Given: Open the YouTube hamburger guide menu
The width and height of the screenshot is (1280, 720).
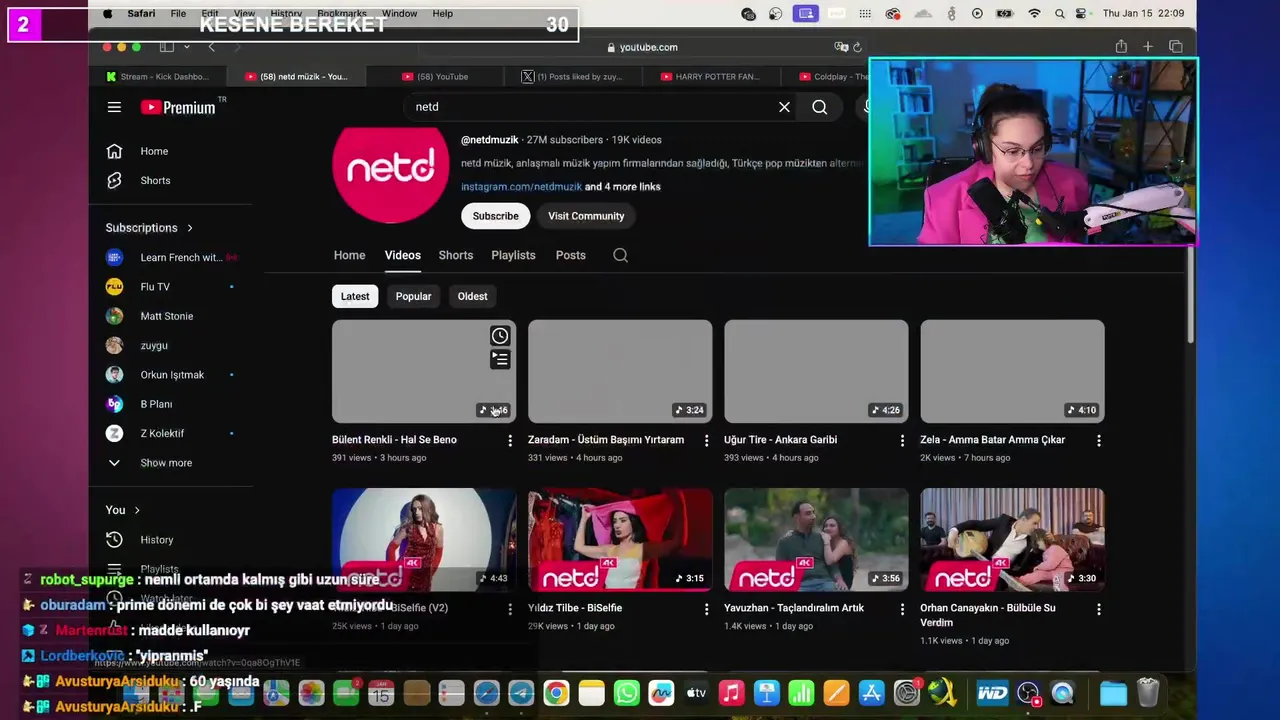Looking at the screenshot, I should click(114, 107).
